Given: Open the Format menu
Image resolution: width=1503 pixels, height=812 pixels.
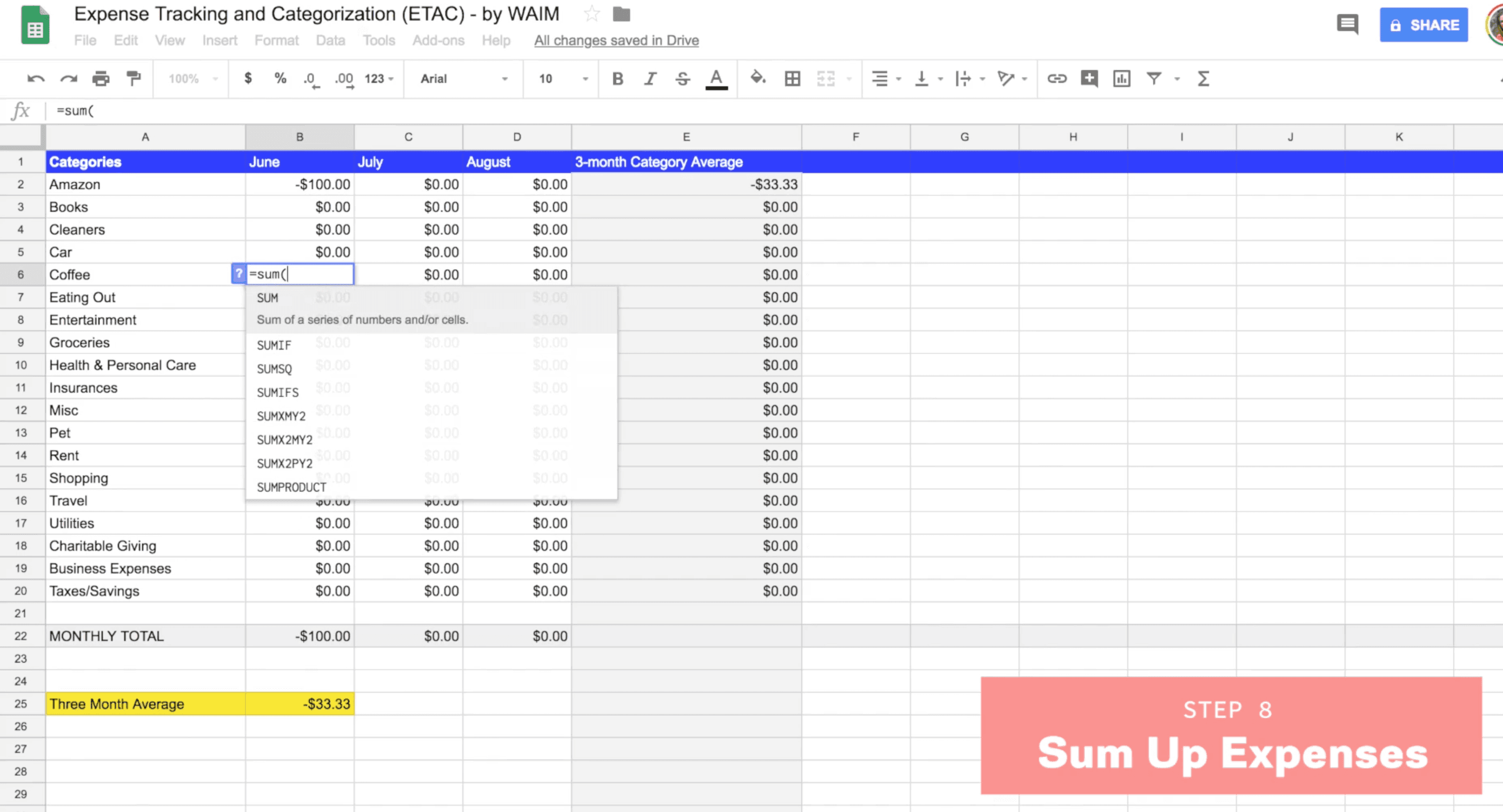Looking at the screenshot, I should [276, 40].
